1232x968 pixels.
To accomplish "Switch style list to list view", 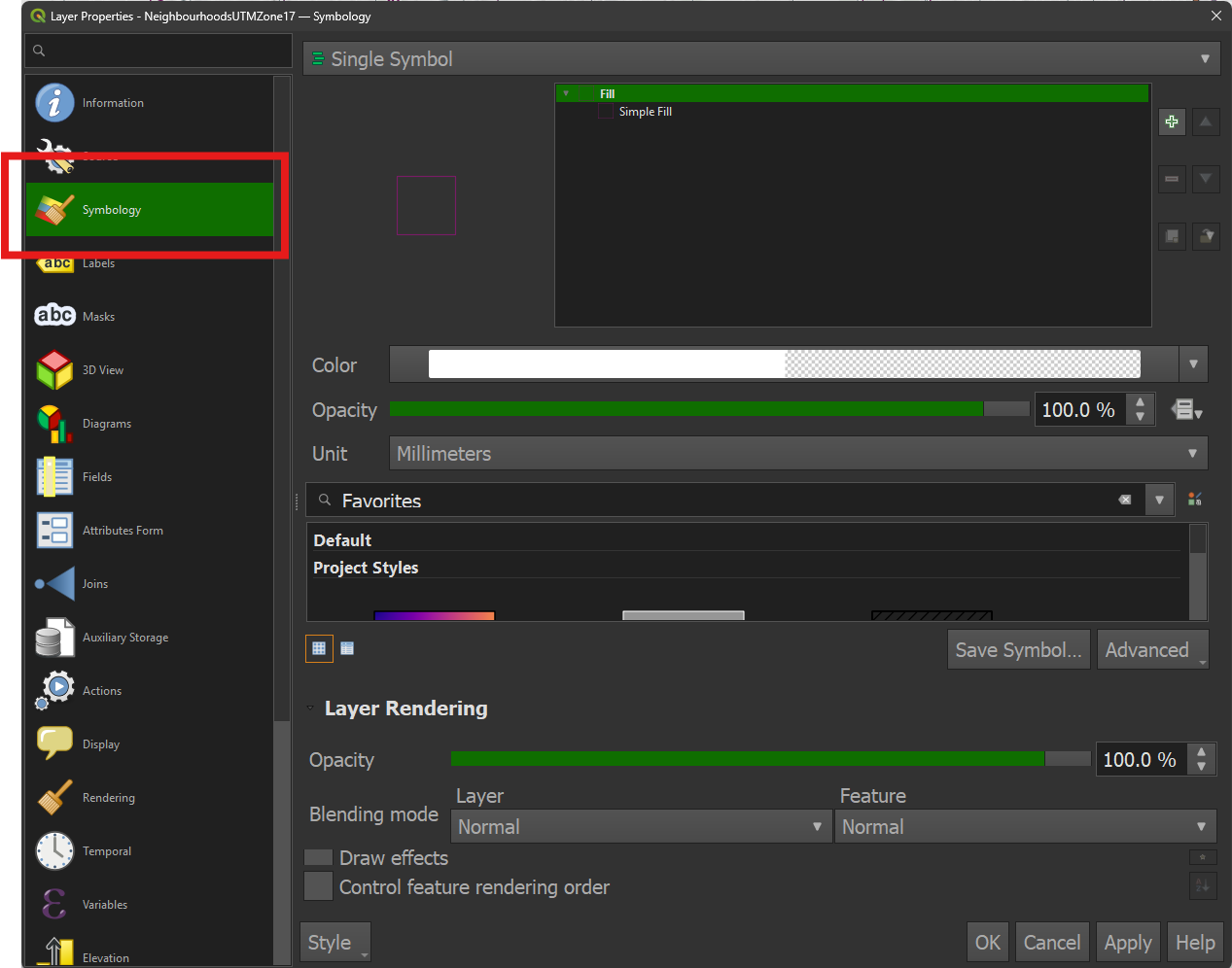I will [347, 648].
